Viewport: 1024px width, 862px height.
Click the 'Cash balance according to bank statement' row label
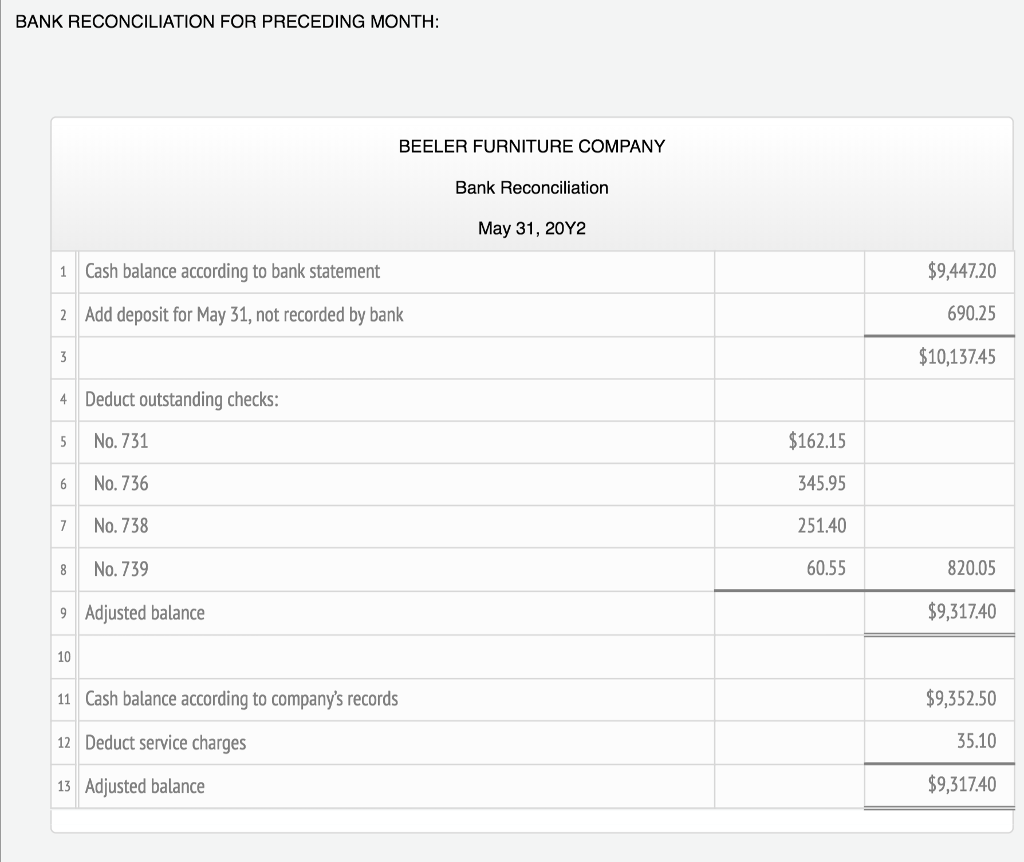[x=232, y=271]
